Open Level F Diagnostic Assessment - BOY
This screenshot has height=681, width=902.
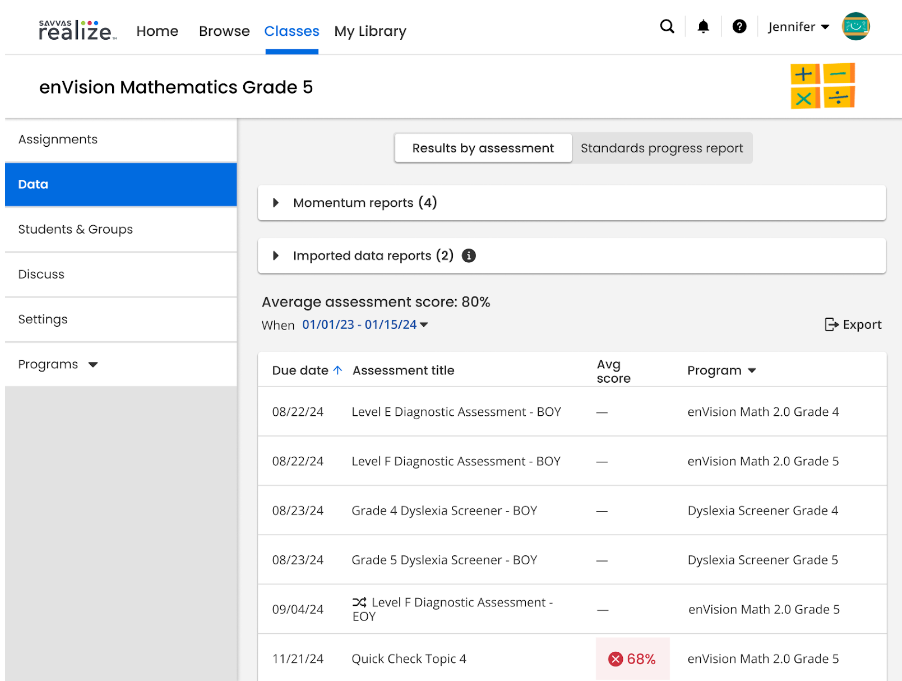click(456, 461)
